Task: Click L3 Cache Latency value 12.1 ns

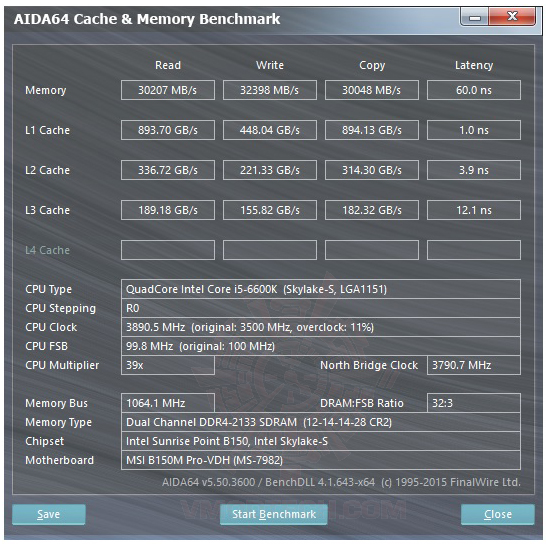Action: (x=474, y=210)
